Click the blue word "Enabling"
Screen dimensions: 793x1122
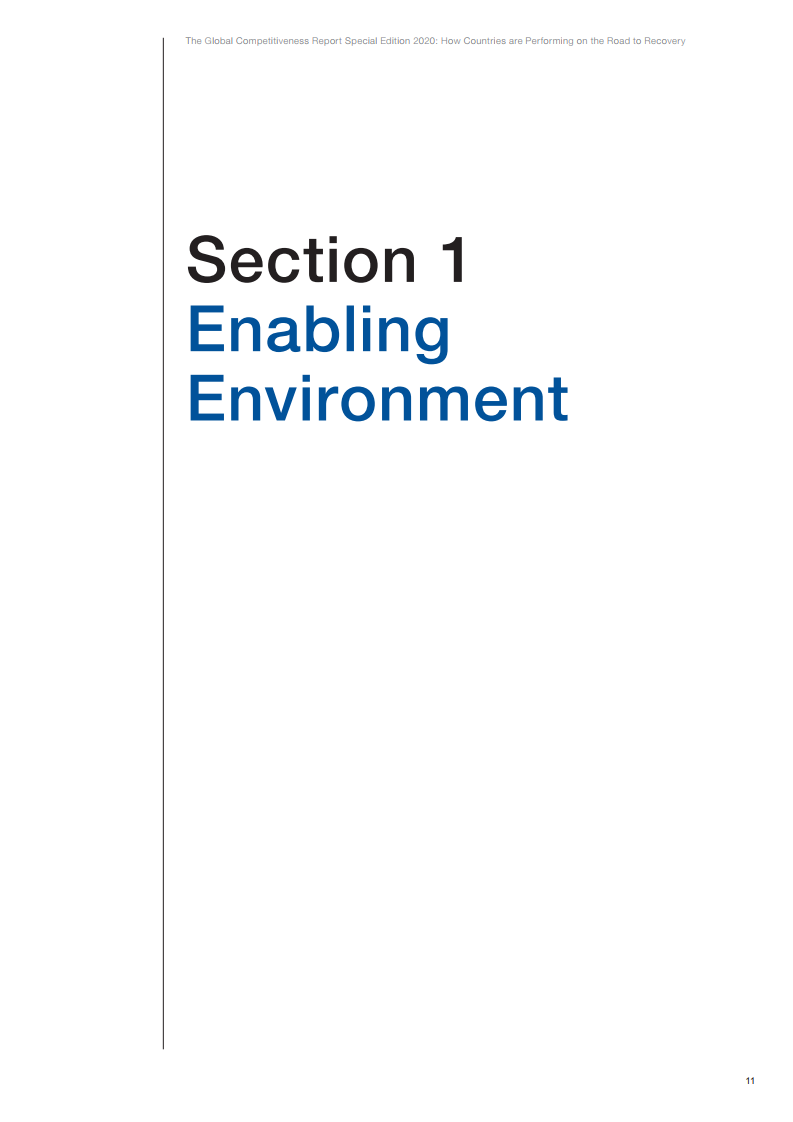point(318,332)
